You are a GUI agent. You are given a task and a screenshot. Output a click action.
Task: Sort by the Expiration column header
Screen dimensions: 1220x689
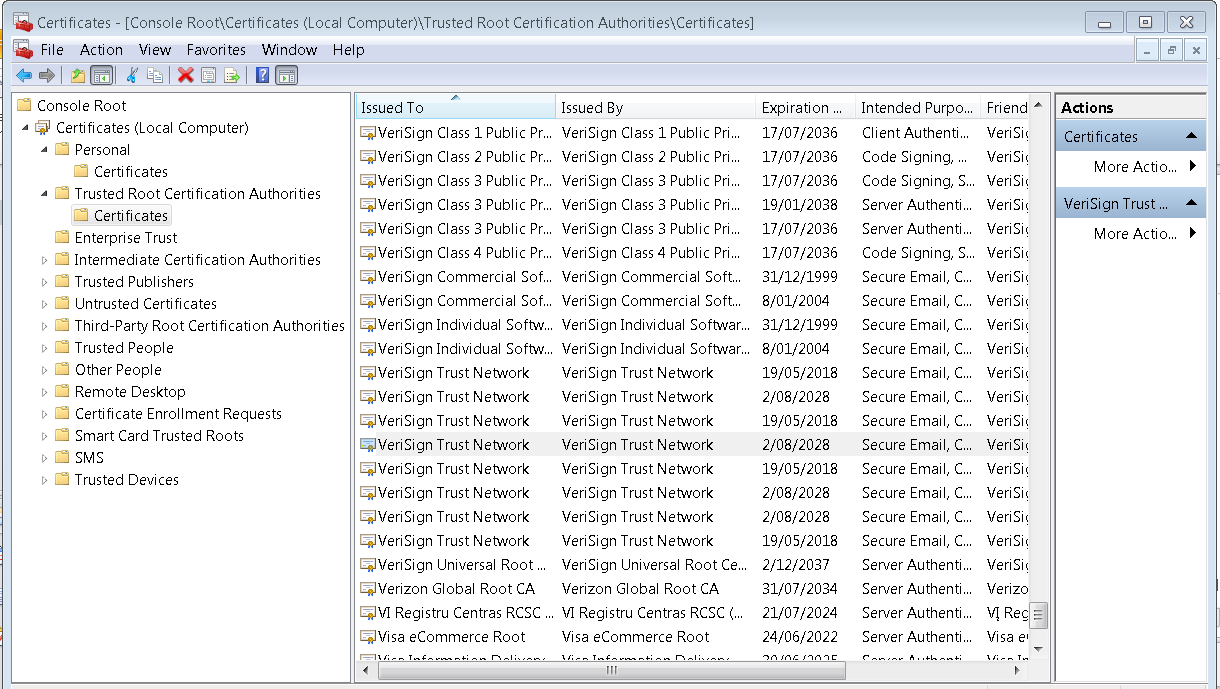click(805, 107)
